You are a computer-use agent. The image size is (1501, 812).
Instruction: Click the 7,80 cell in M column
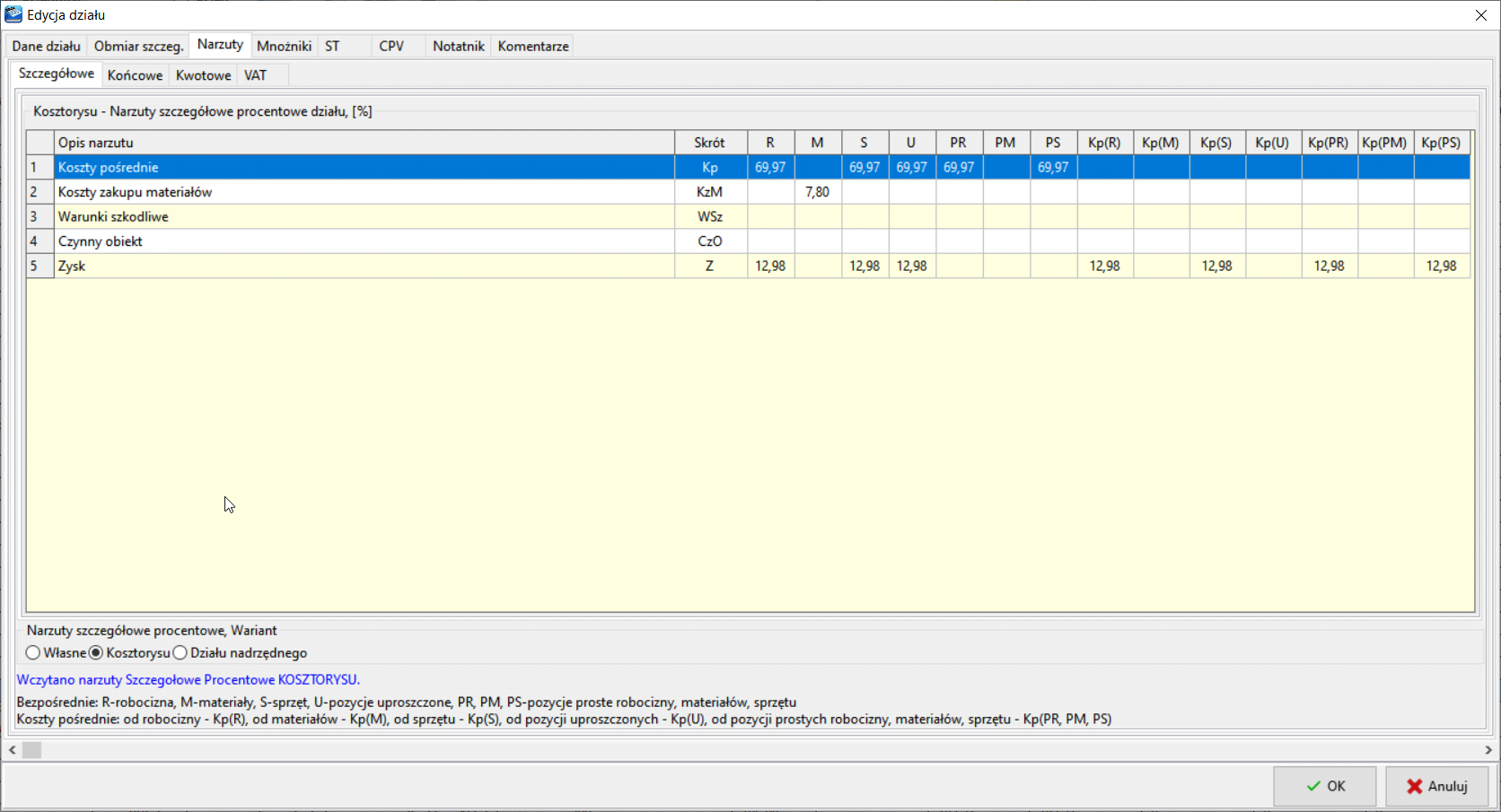tap(817, 192)
